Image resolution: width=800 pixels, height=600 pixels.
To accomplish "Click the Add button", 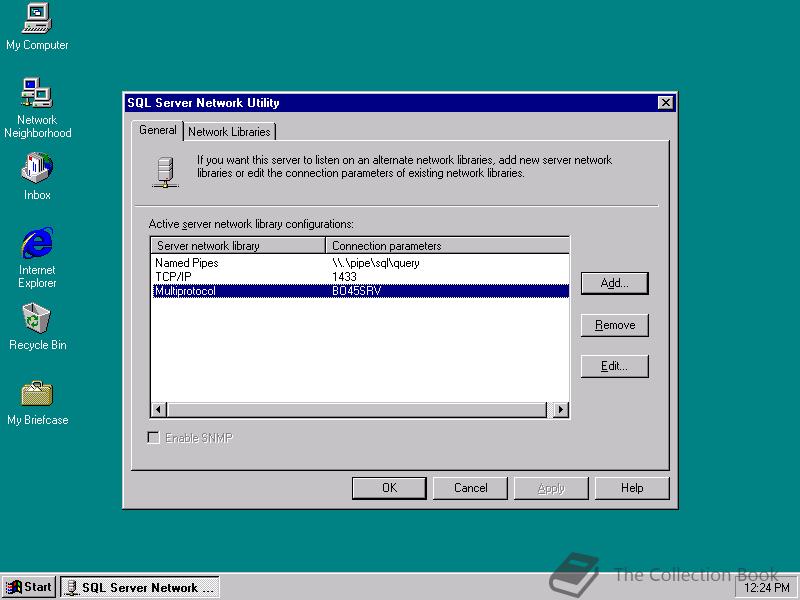I will [x=614, y=283].
